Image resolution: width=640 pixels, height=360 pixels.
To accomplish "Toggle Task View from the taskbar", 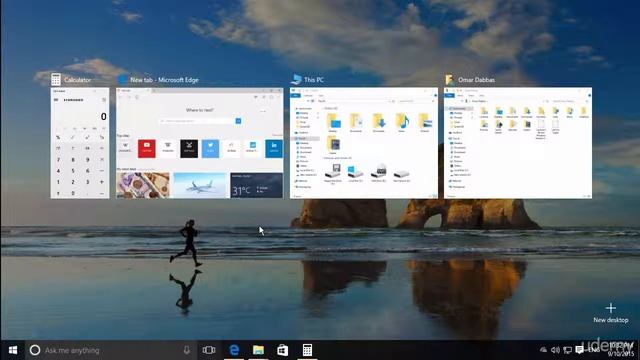I will click(209, 350).
